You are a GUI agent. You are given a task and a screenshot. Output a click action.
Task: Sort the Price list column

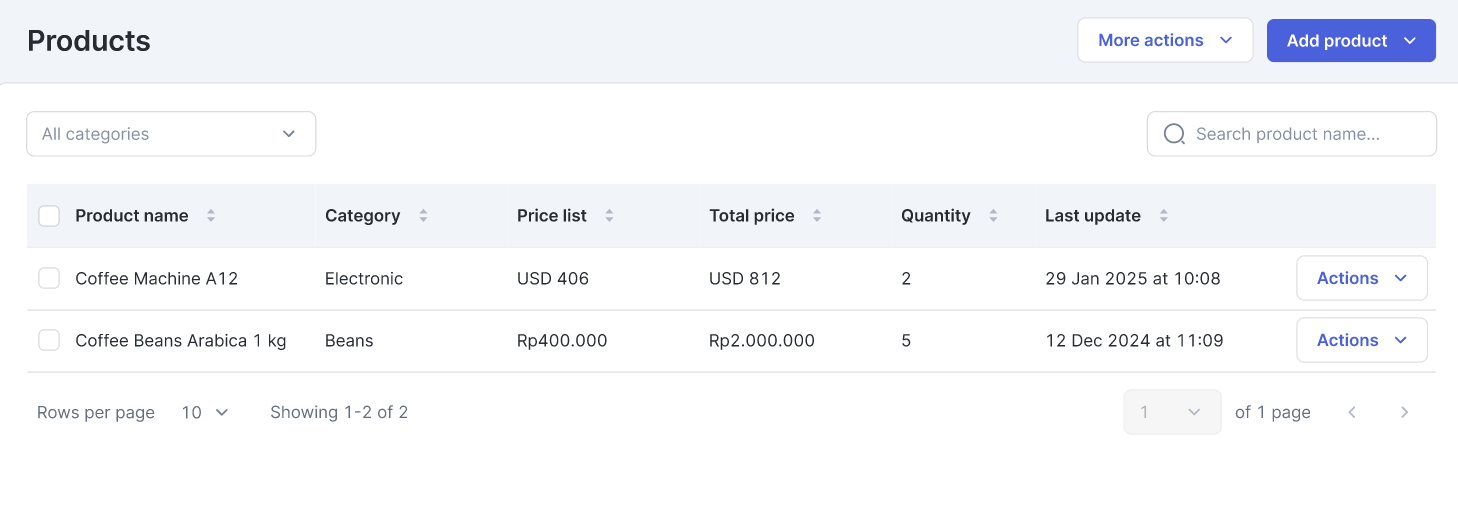pos(609,216)
